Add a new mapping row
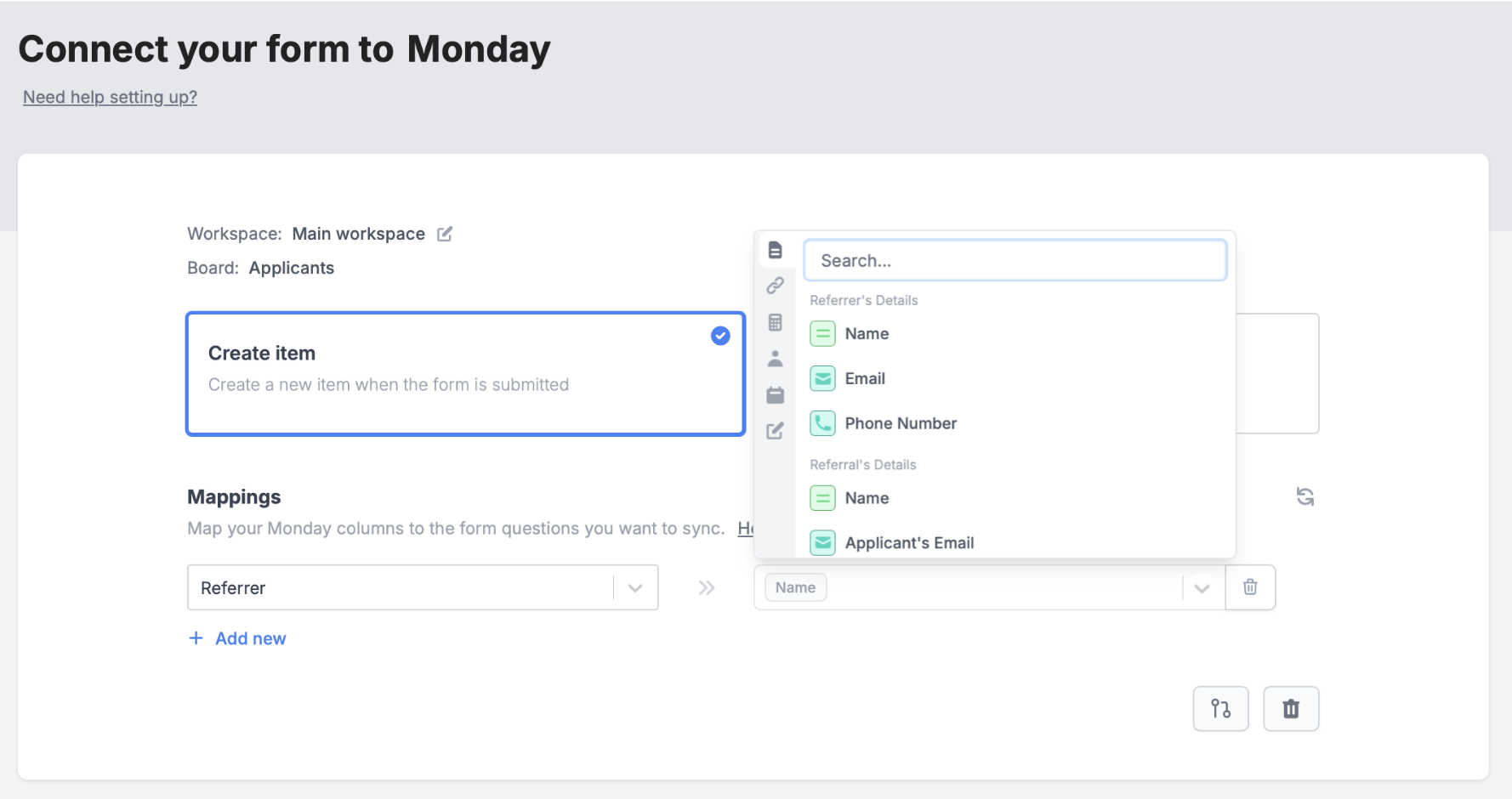 pyautogui.click(x=237, y=637)
